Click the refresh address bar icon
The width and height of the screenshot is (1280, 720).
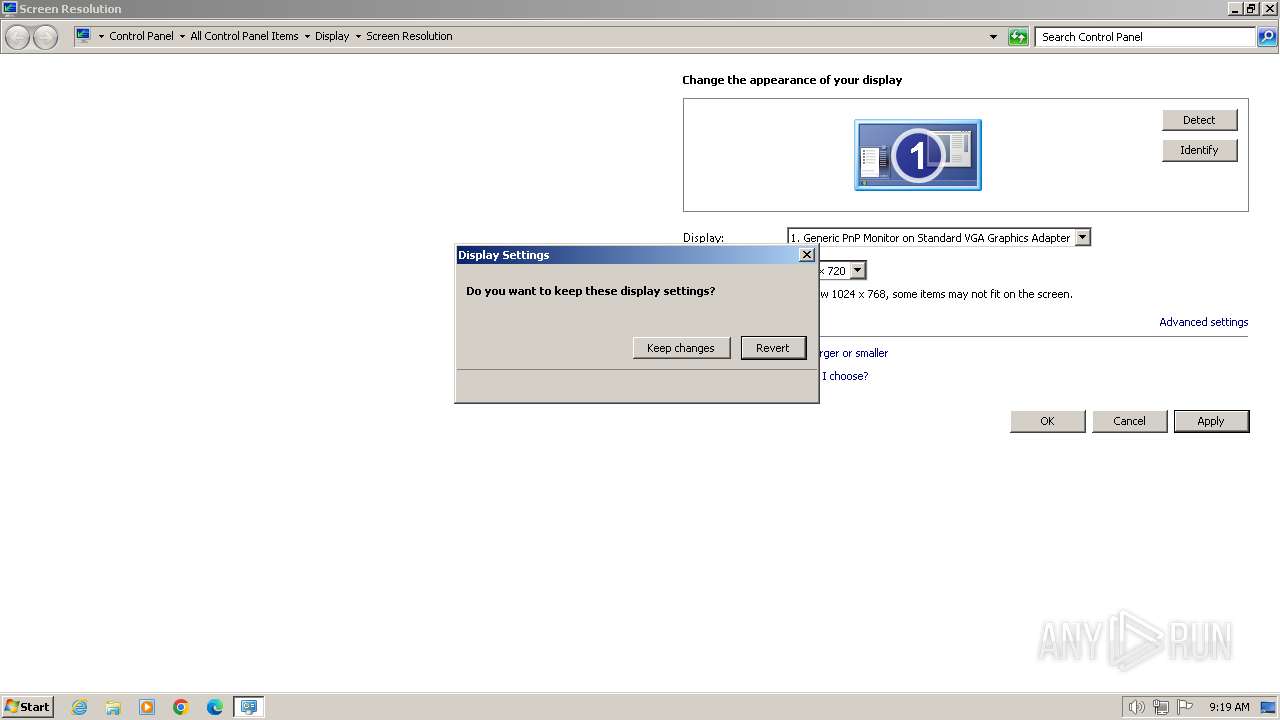point(1018,37)
